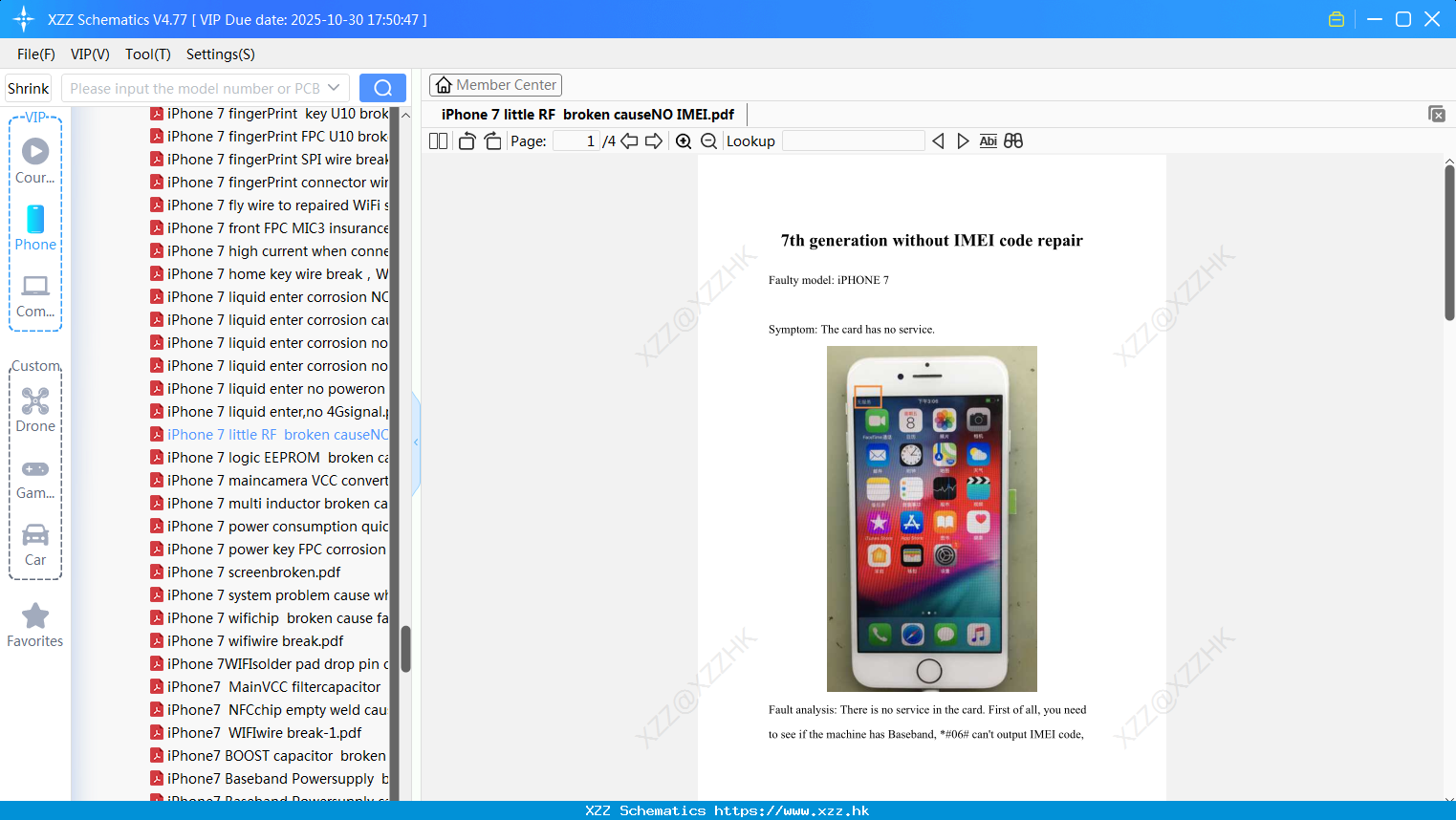Open iPhone 7 wifichip broken cause file

pos(269,618)
